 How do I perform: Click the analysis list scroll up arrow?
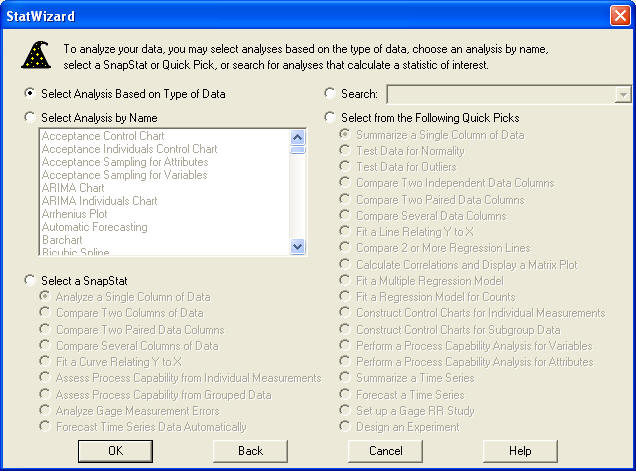click(298, 138)
